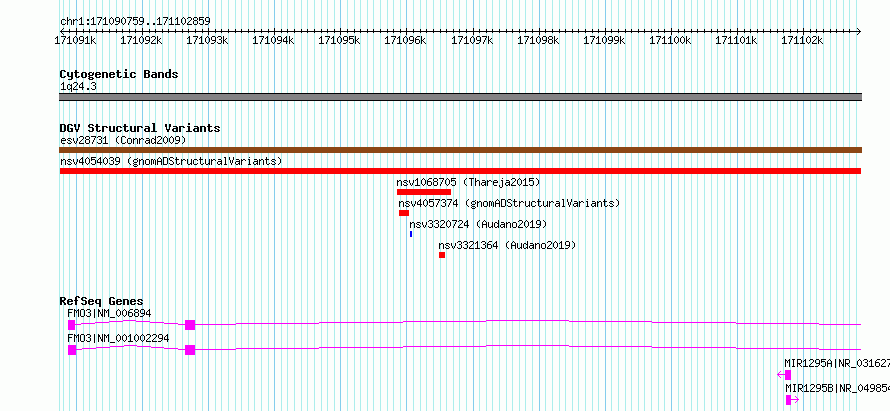The image size is (890, 411).
Task: Click the 171100k ruler label
Action: (x=670, y=40)
